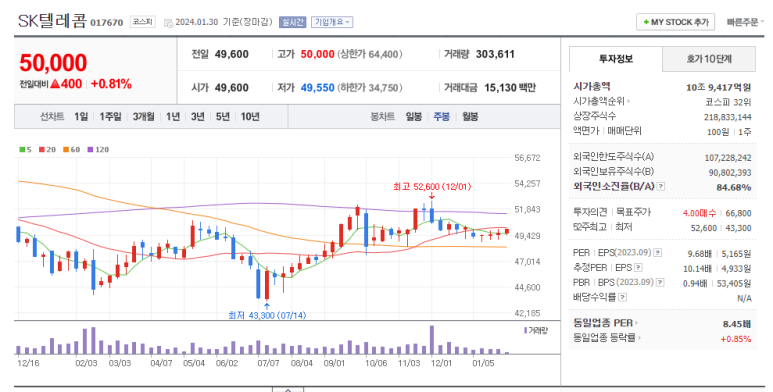
Task: Click help icon next to EPS(2023.09)
Action: tap(657, 252)
